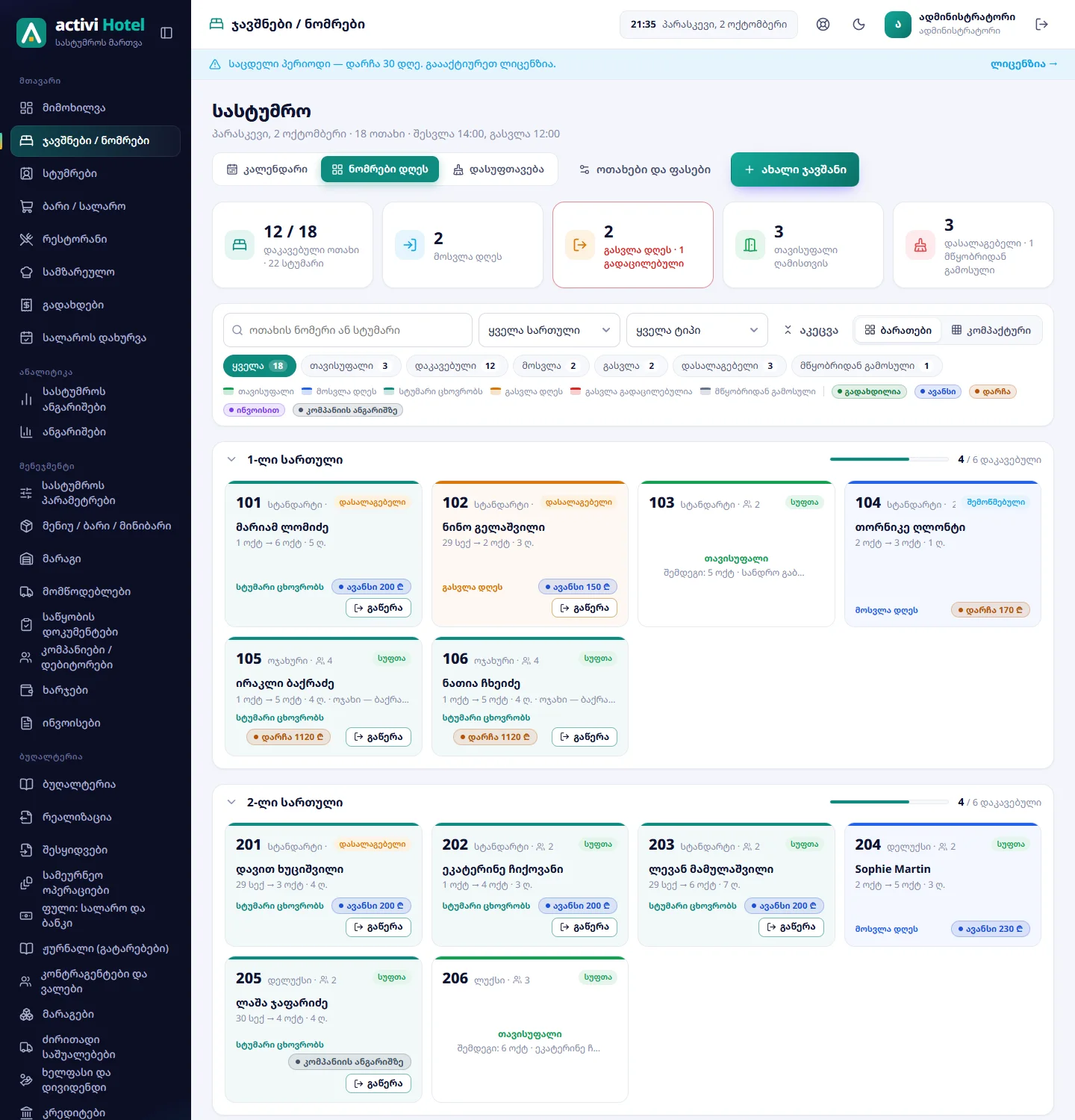Image resolution: width=1075 pixels, height=1120 pixels.
Task: Open the ყველა სართული dropdown
Action: pos(549,330)
